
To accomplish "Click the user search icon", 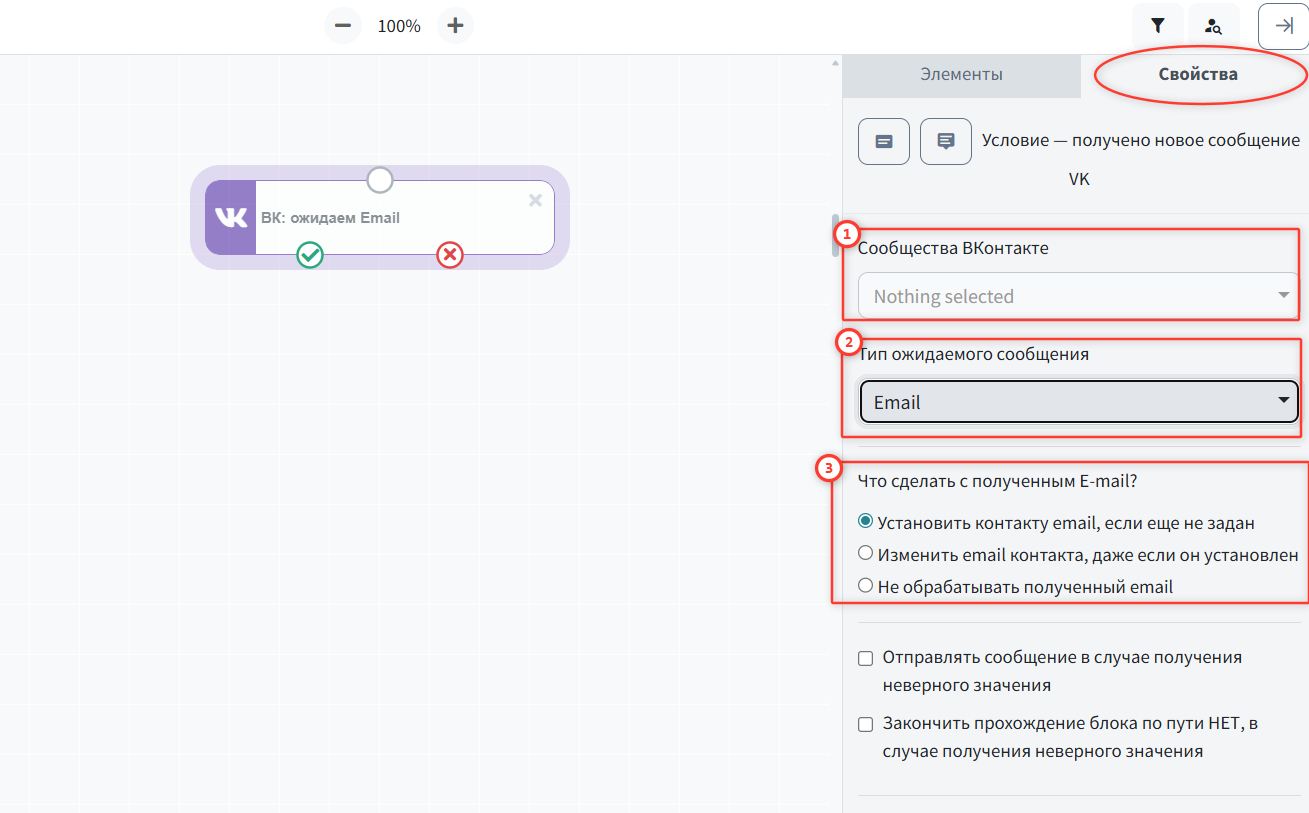I will [x=1213, y=26].
